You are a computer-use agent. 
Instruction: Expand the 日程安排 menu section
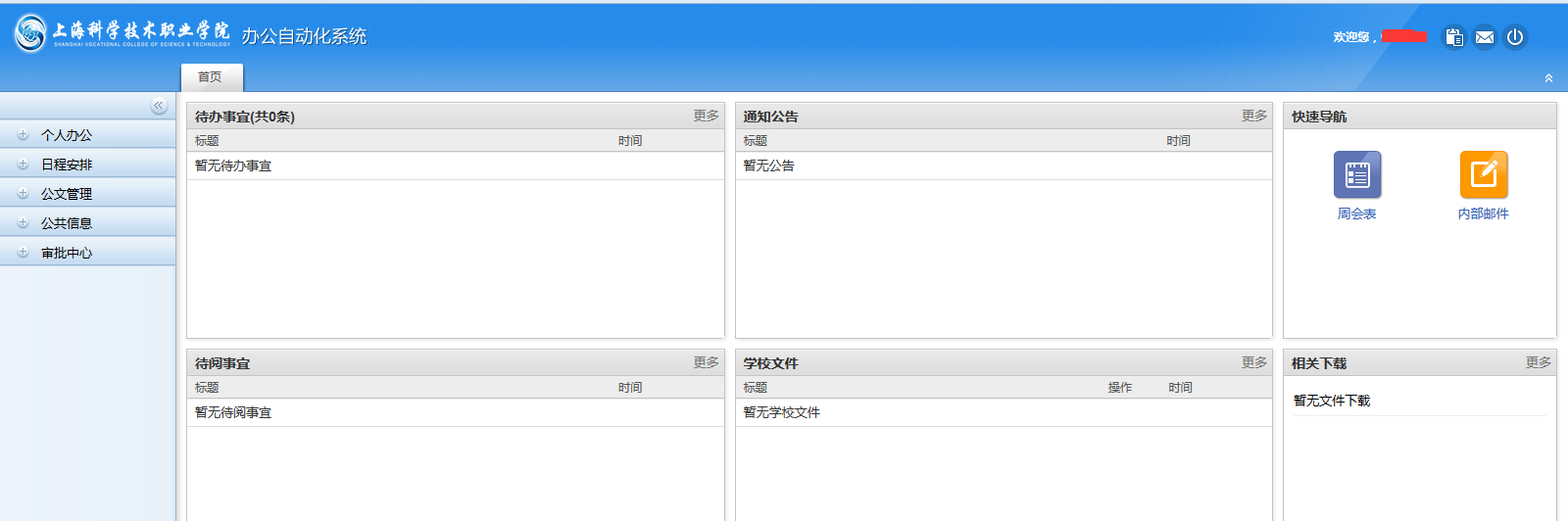(x=67, y=165)
